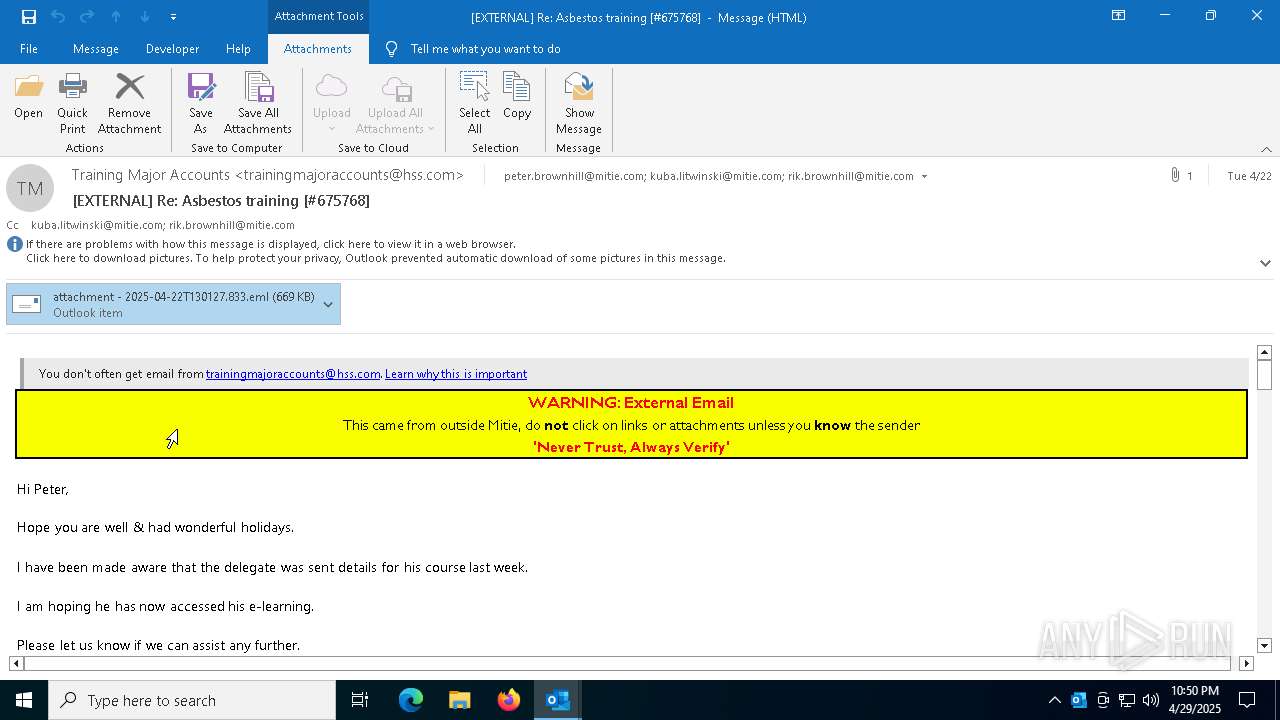Open the File menu
Image resolution: width=1280 pixels, height=720 pixels.
pos(29,49)
